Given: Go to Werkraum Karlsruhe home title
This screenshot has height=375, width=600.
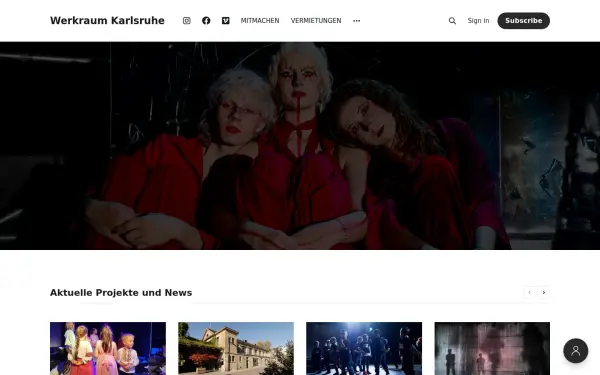Looking at the screenshot, I should point(107,21).
